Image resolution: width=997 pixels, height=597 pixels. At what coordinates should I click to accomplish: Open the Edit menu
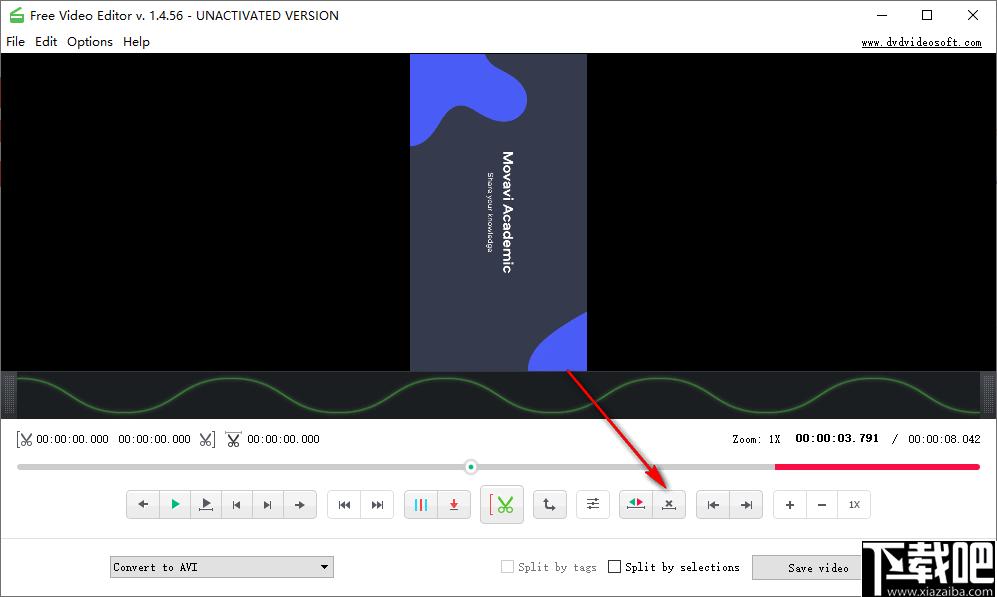click(46, 42)
